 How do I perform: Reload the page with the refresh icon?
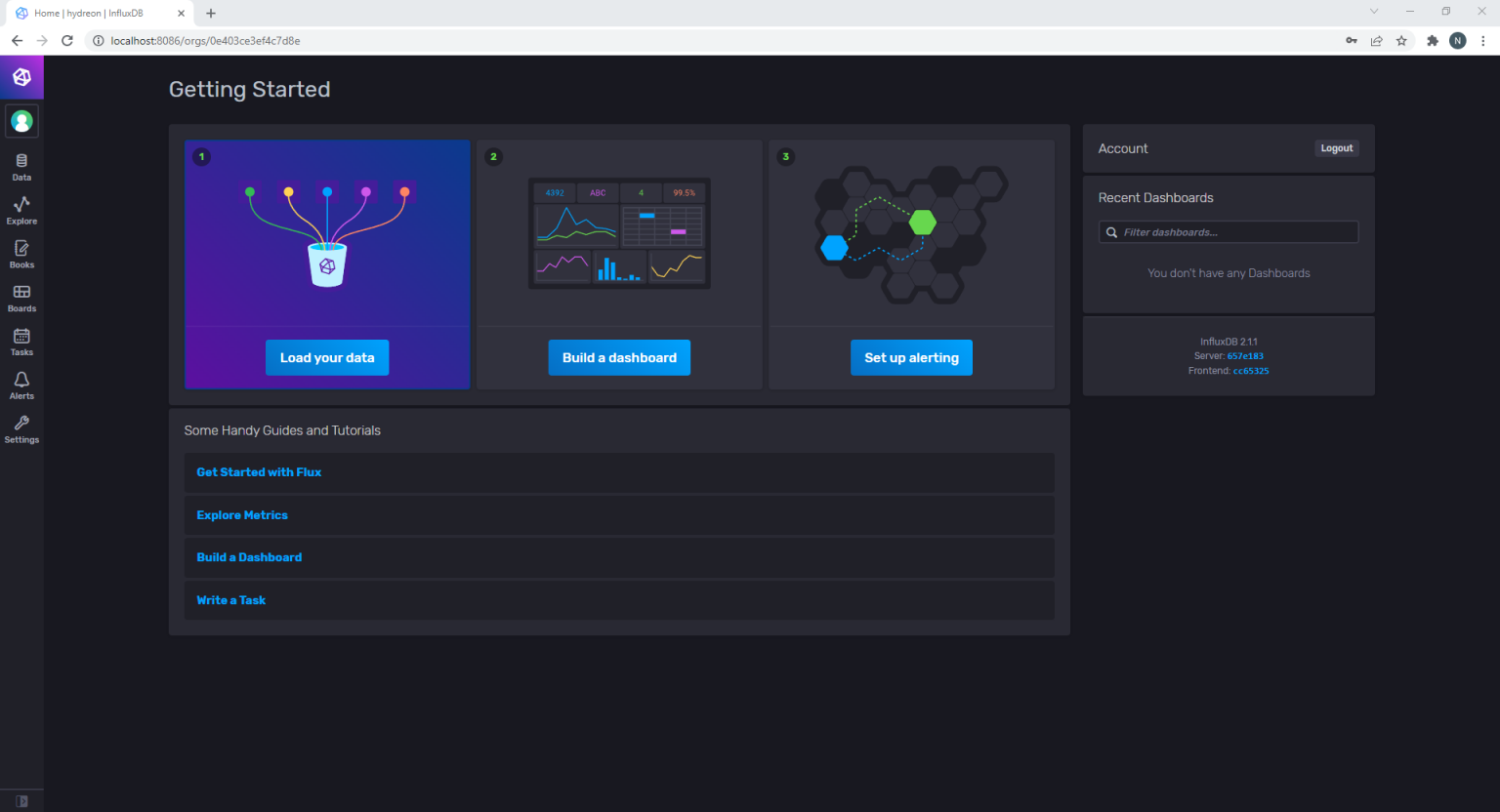[66, 40]
